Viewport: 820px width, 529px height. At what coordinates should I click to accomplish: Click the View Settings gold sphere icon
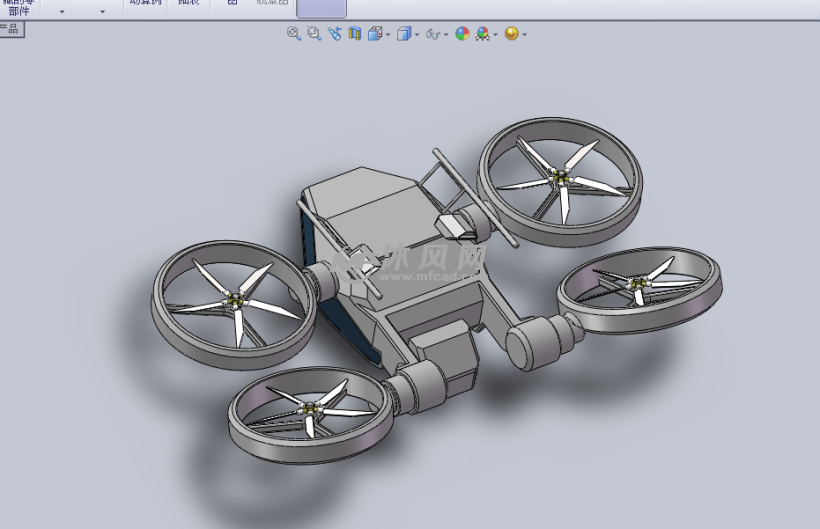[x=512, y=33]
